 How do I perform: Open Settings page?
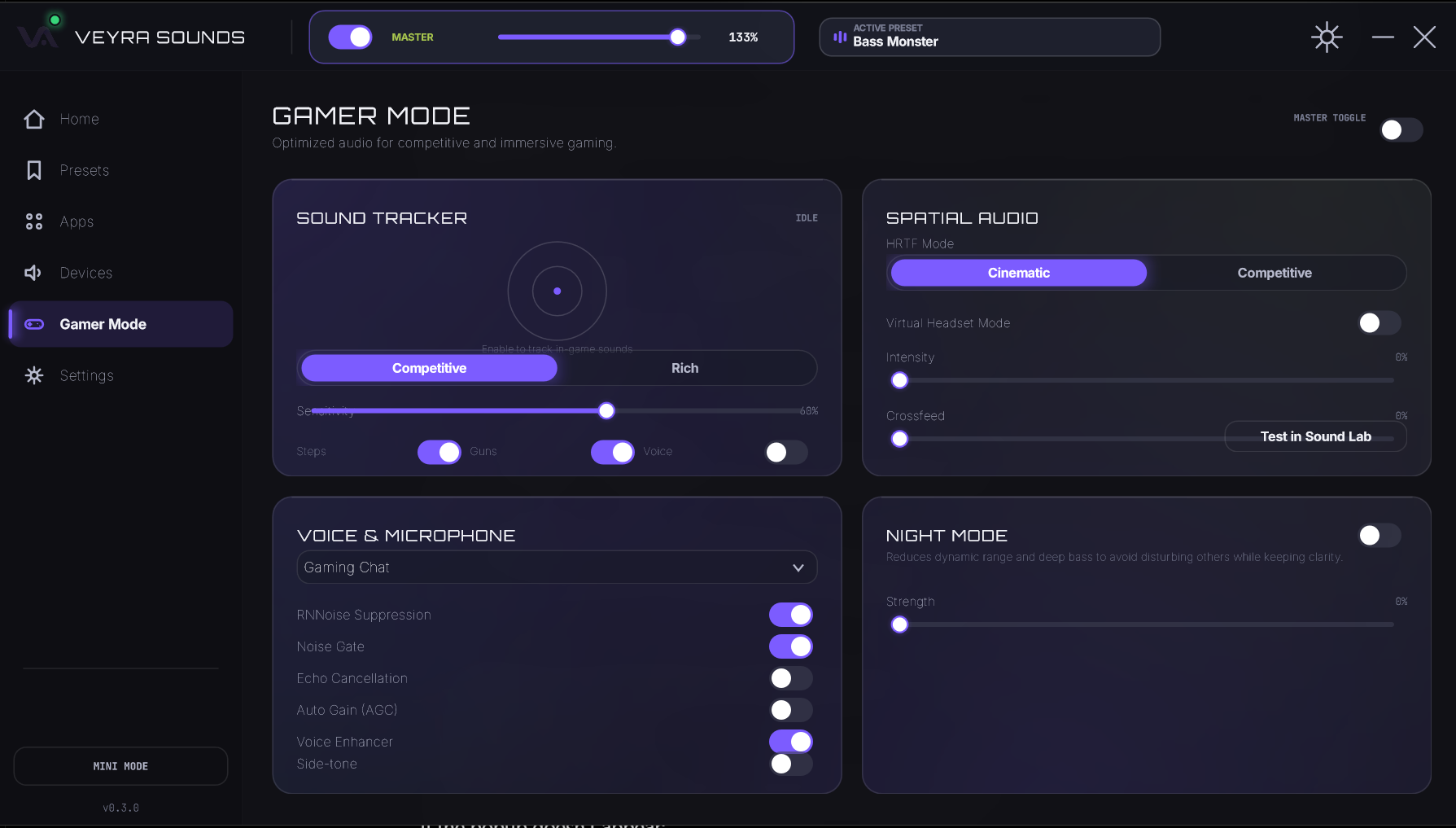(121, 375)
